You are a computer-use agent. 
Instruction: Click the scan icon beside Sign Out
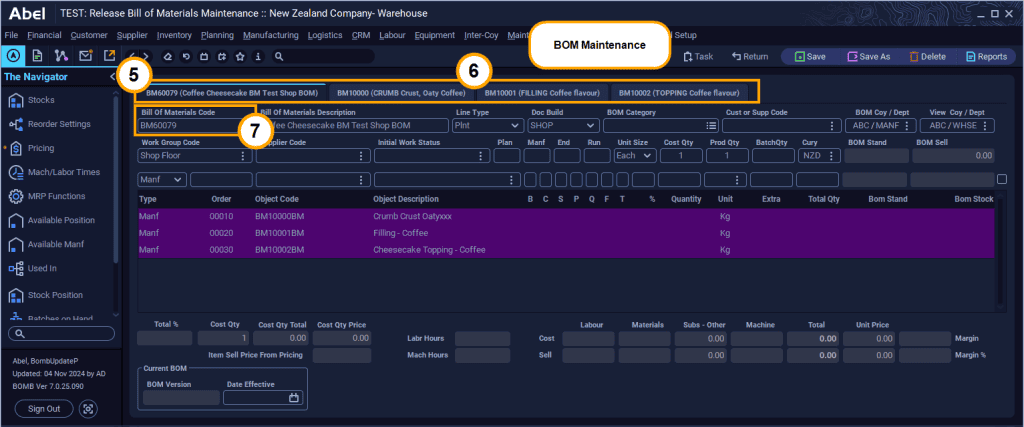coord(89,408)
